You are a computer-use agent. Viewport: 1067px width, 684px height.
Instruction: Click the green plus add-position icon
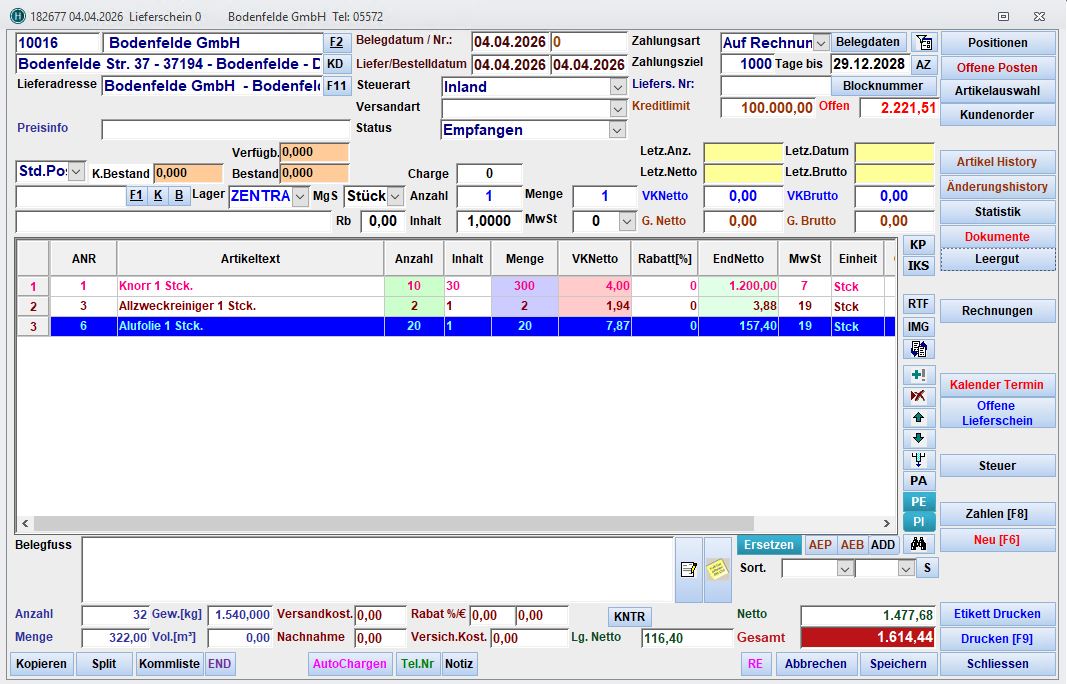[x=918, y=375]
